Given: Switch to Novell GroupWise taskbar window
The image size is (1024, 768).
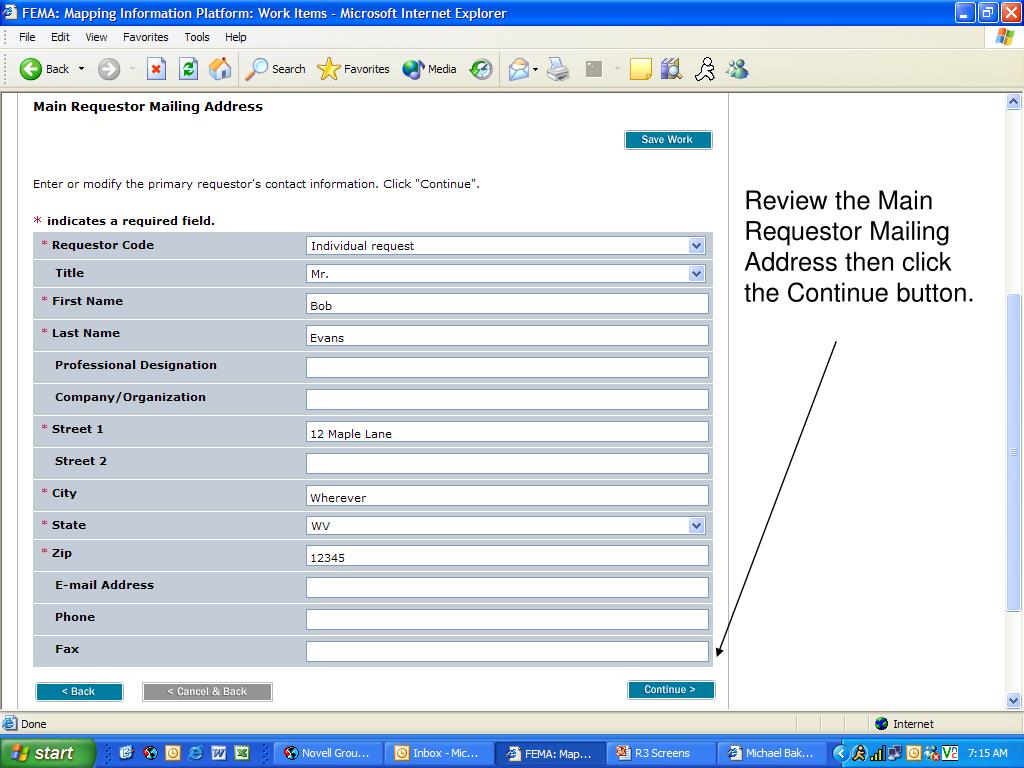Looking at the screenshot, I should [x=328, y=753].
